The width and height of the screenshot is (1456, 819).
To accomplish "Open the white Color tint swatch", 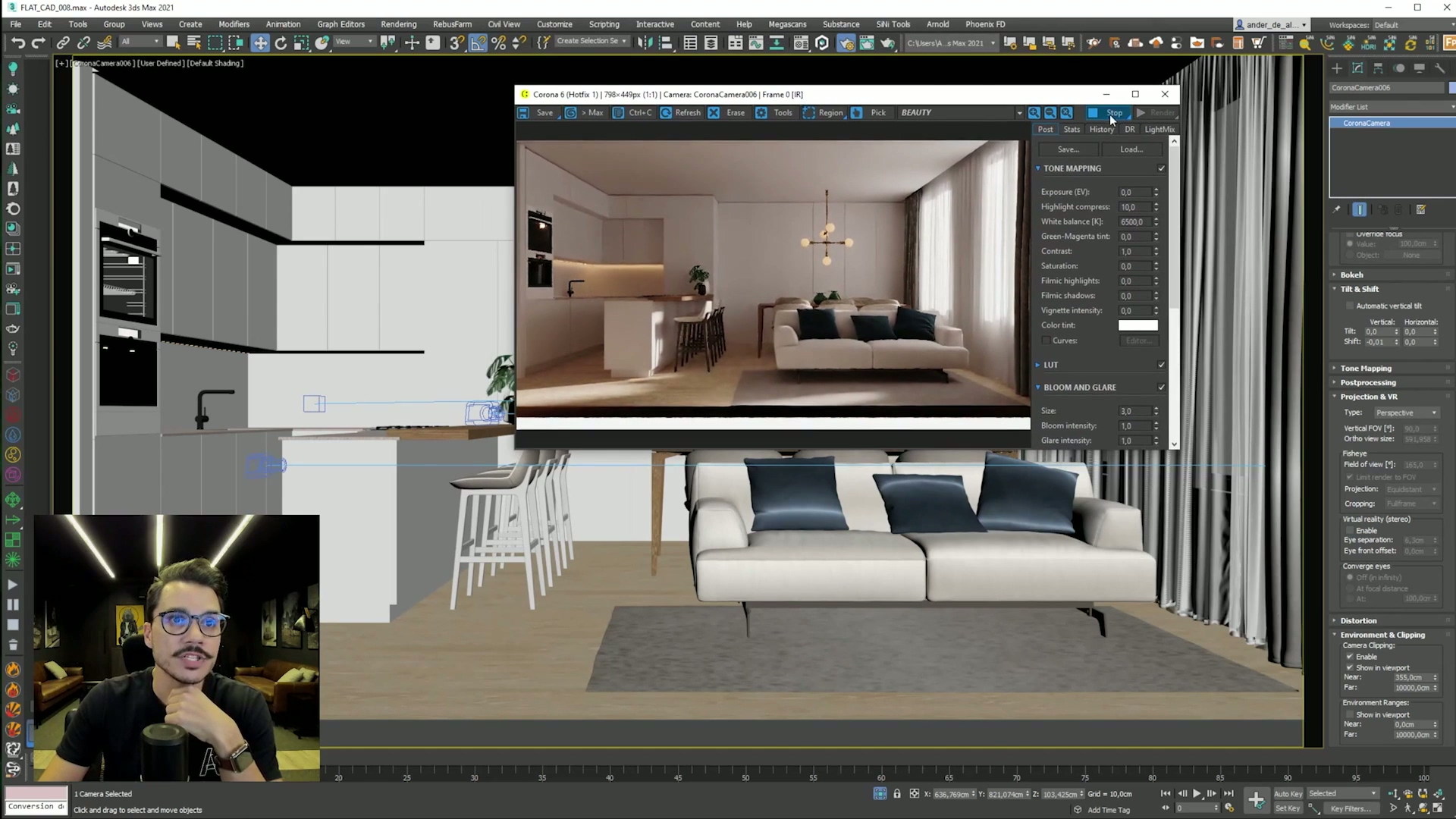I will click(x=1137, y=325).
